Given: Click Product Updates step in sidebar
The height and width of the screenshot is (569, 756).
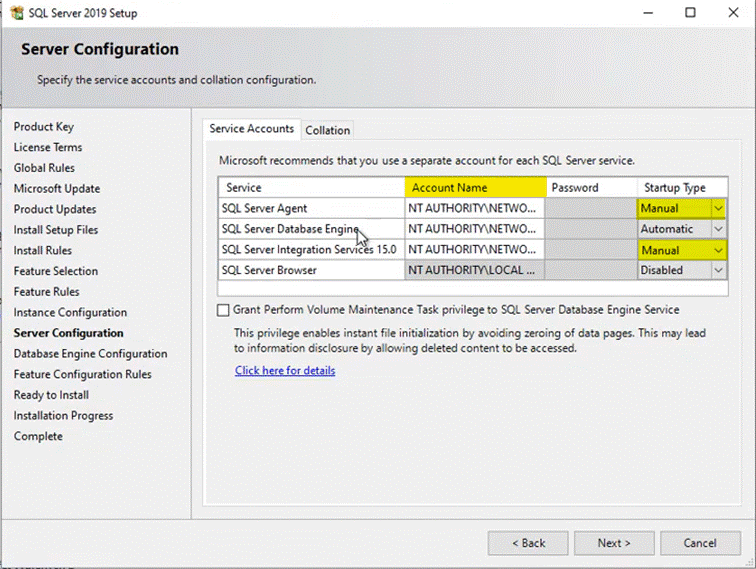Looking at the screenshot, I should pyautogui.click(x=55, y=209).
